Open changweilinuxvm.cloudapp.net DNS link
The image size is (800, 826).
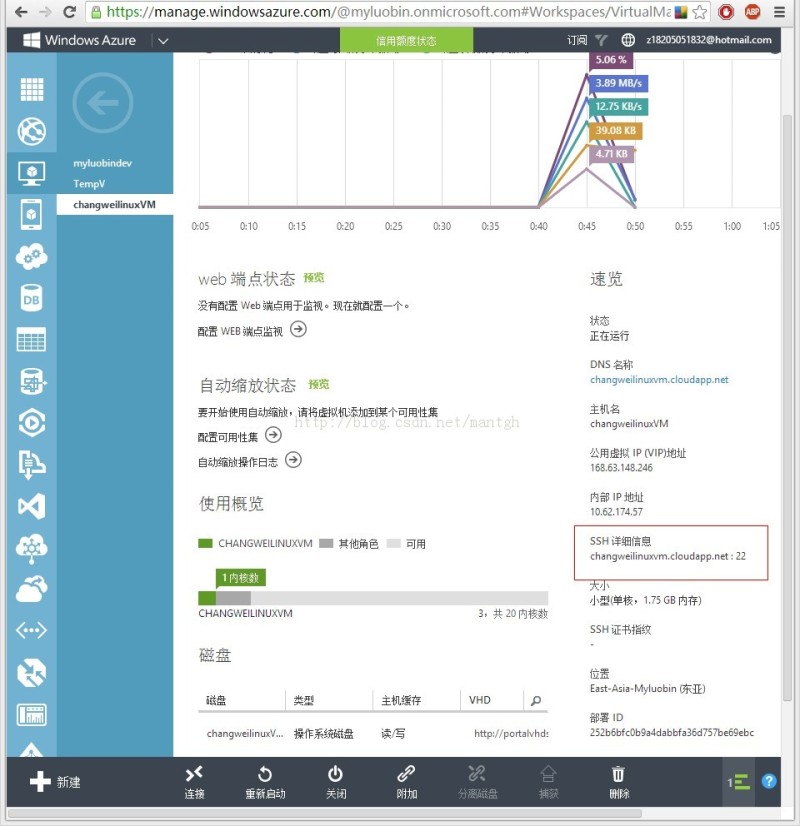click(x=659, y=380)
